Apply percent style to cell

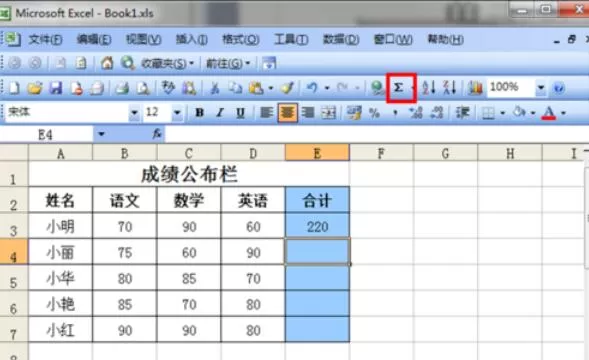(375, 112)
